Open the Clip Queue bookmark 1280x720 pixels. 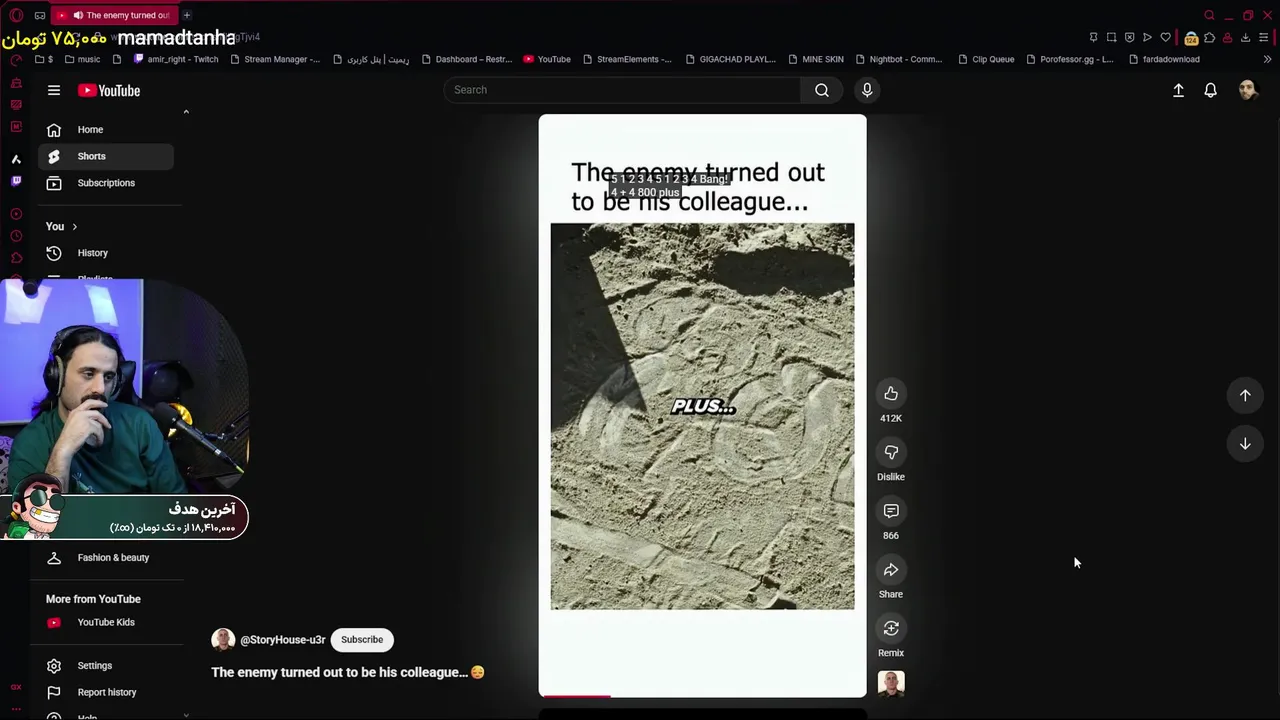pos(986,59)
